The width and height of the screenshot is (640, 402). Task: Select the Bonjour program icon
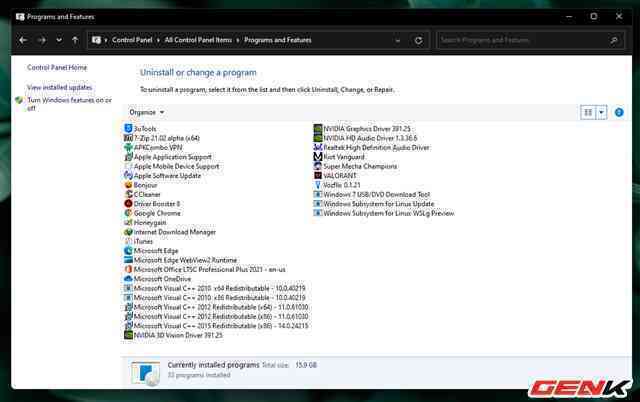pyautogui.click(x=128, y=185)
